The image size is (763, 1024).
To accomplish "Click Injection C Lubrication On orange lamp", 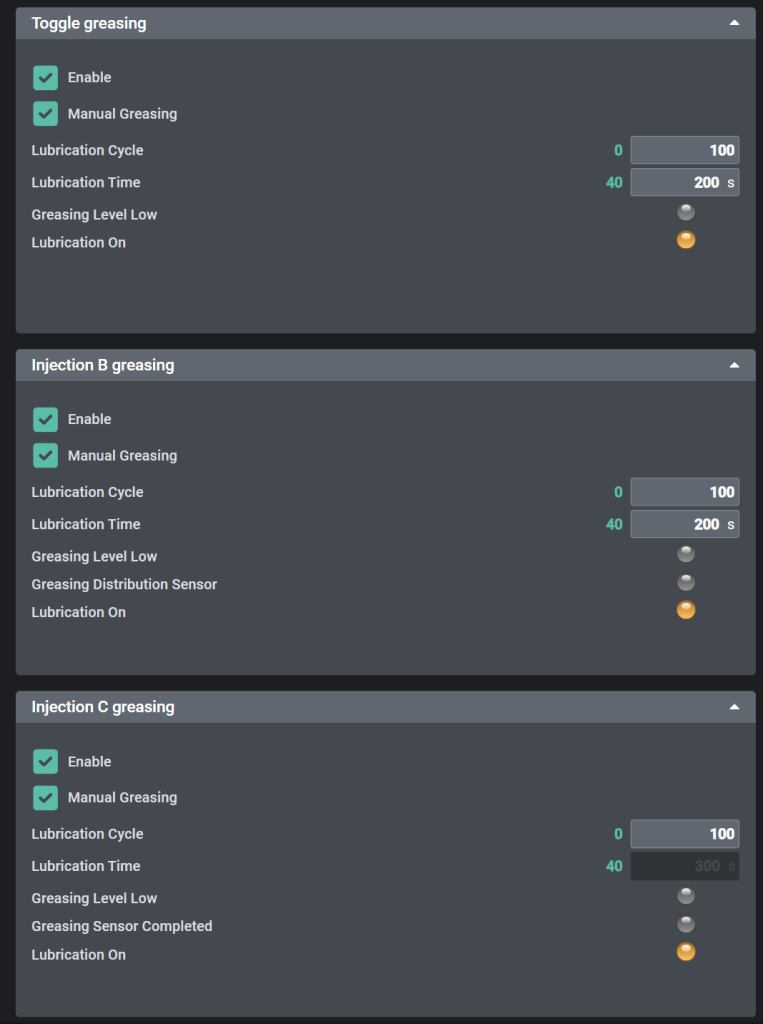I will [x=686, y=952].
